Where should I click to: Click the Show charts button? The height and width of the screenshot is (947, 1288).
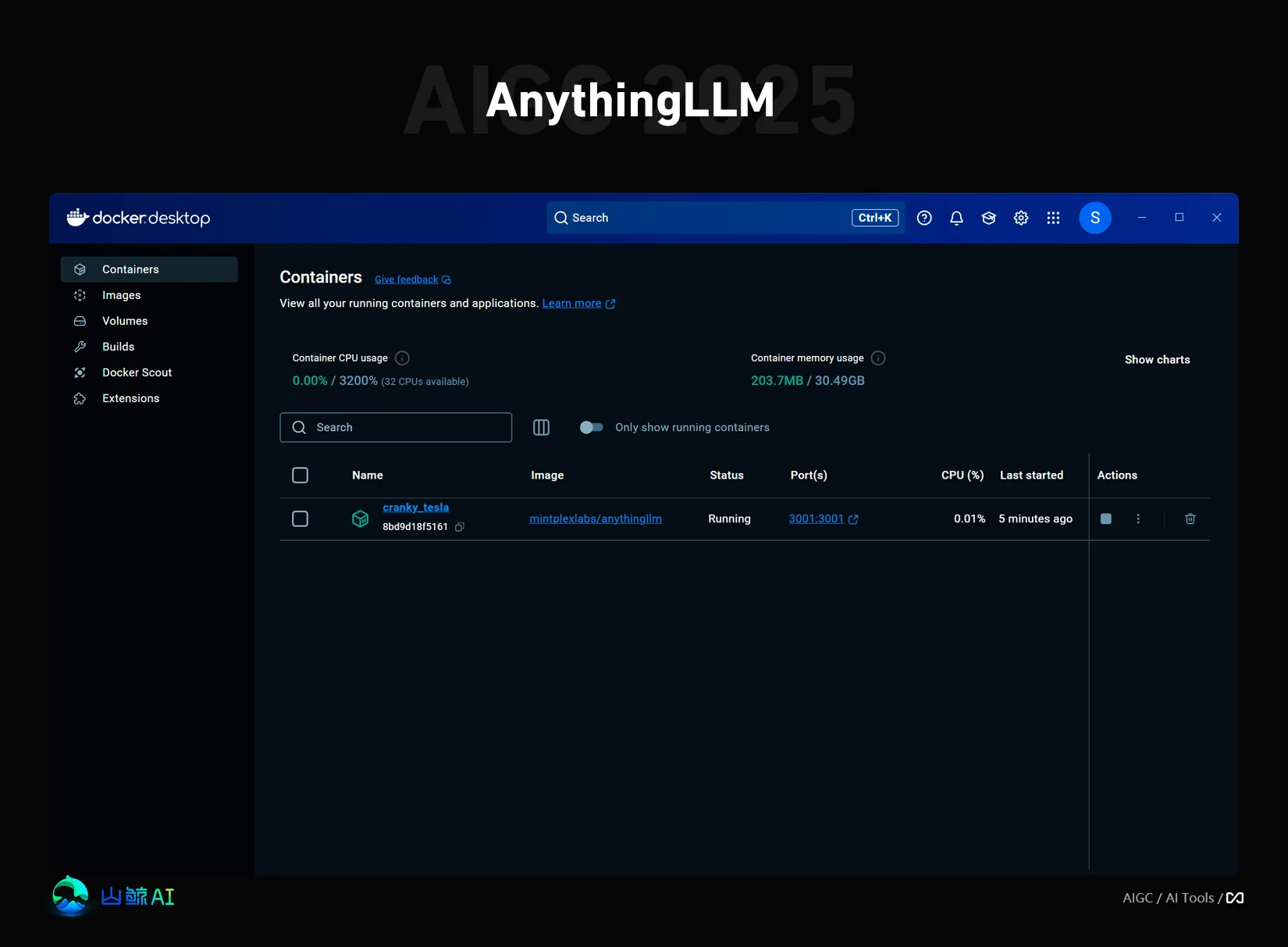1157,360
